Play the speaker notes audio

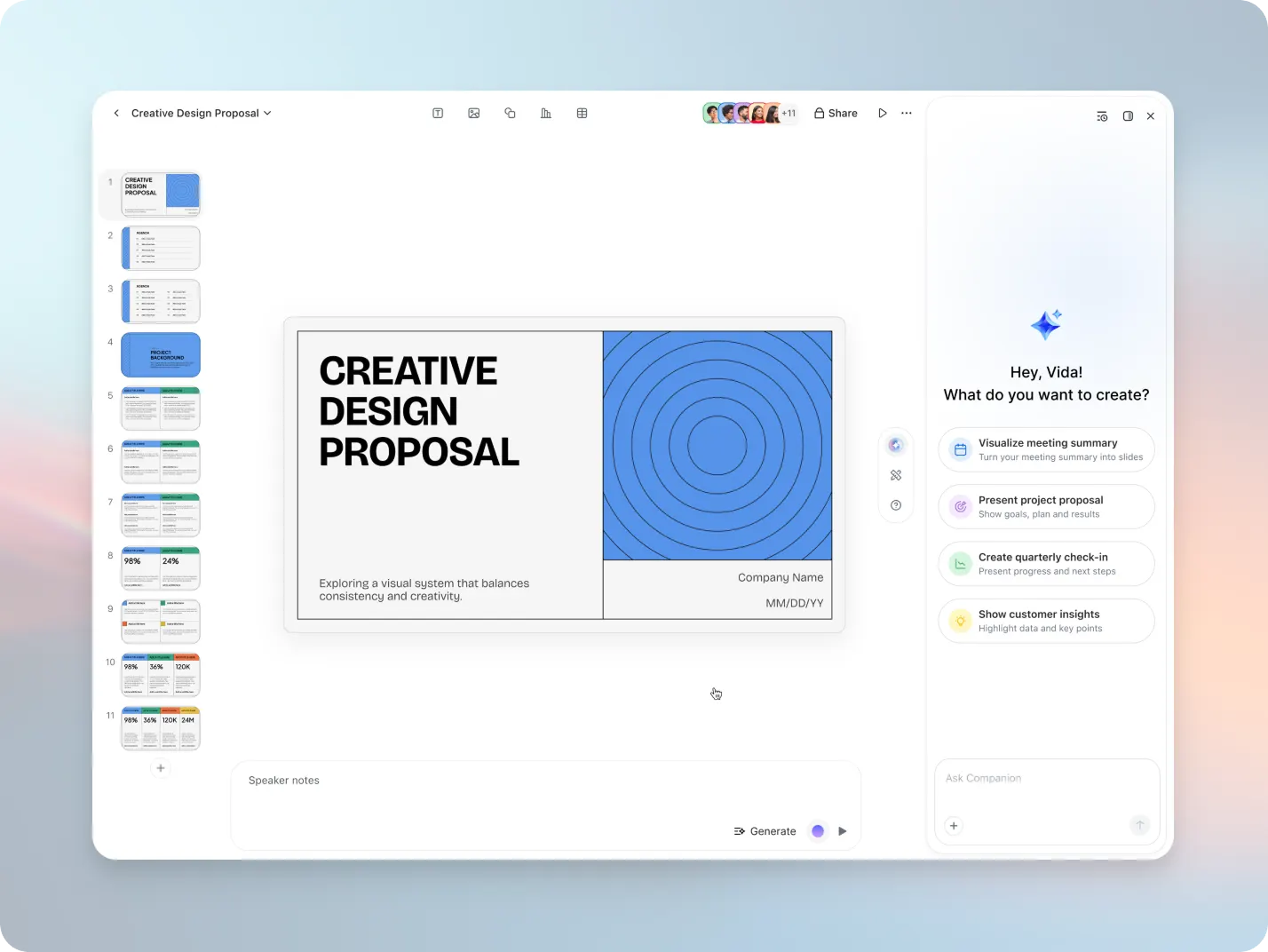843,831
